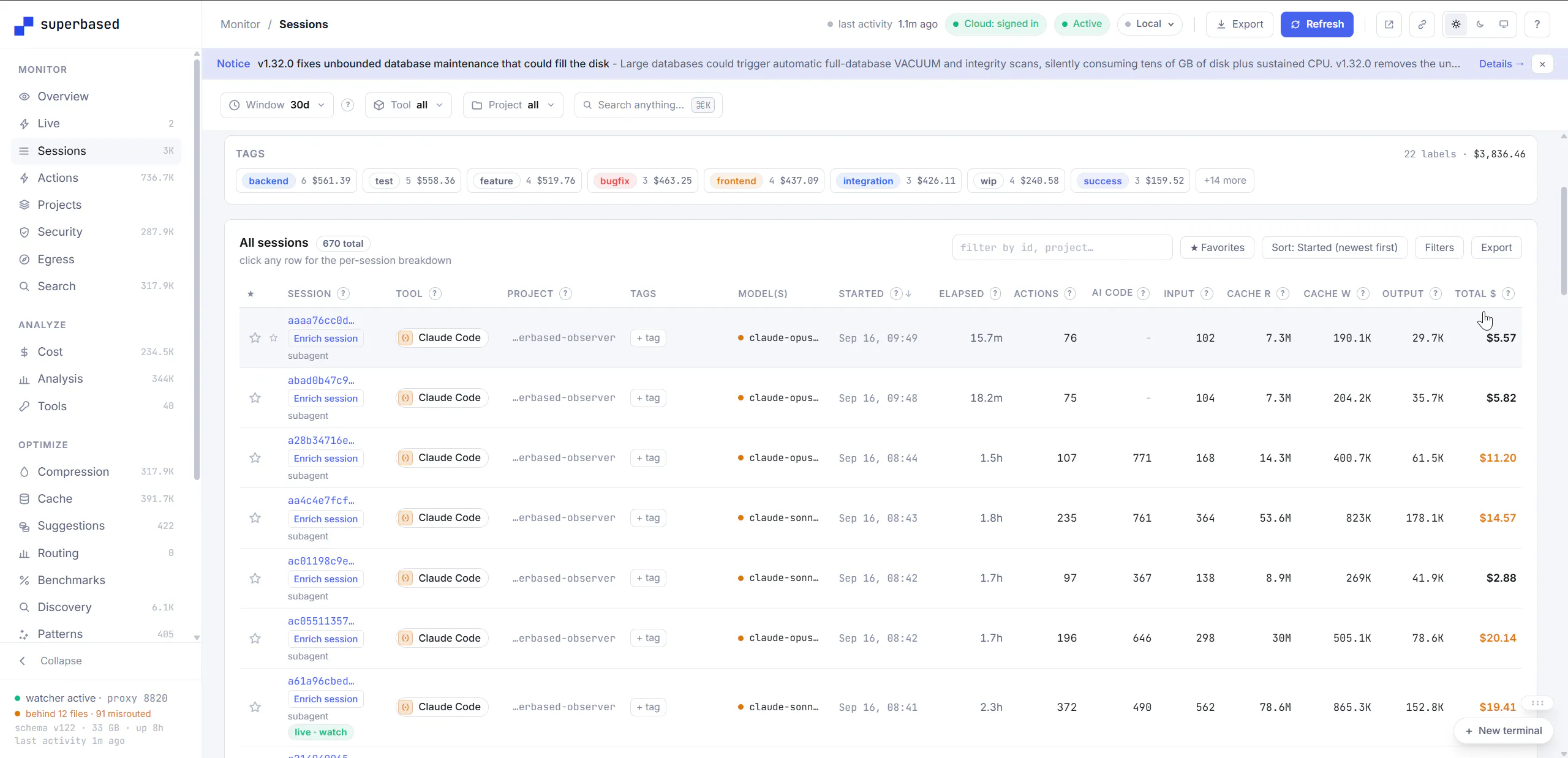
Task: Click Enrich session for aaaa76cc0d row
Action: (x=325, y=339)
